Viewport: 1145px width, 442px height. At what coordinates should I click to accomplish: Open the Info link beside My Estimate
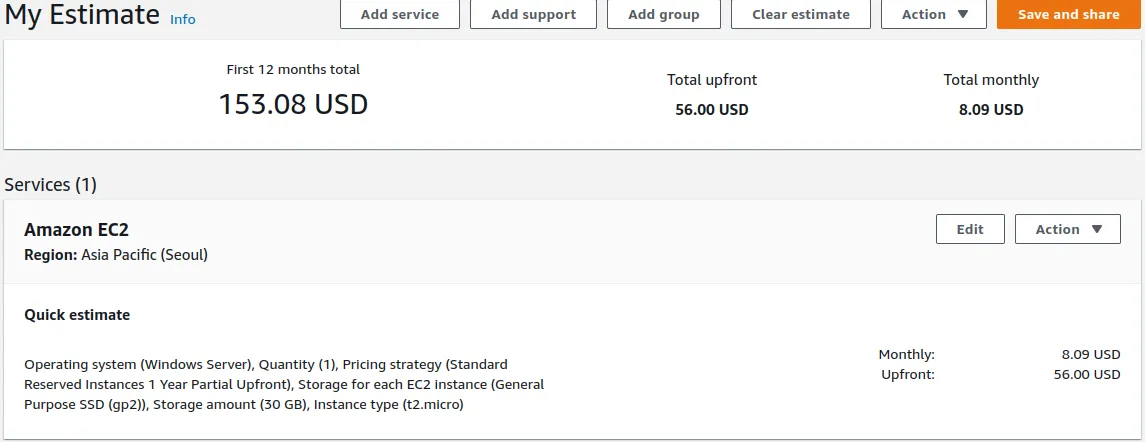click(x=183, y=19)
